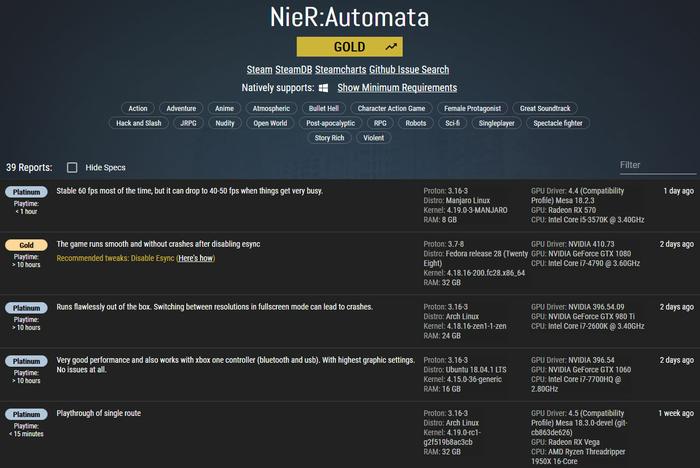
Task: Select the Female Protagonist tag
Action: tap(472, 109)
